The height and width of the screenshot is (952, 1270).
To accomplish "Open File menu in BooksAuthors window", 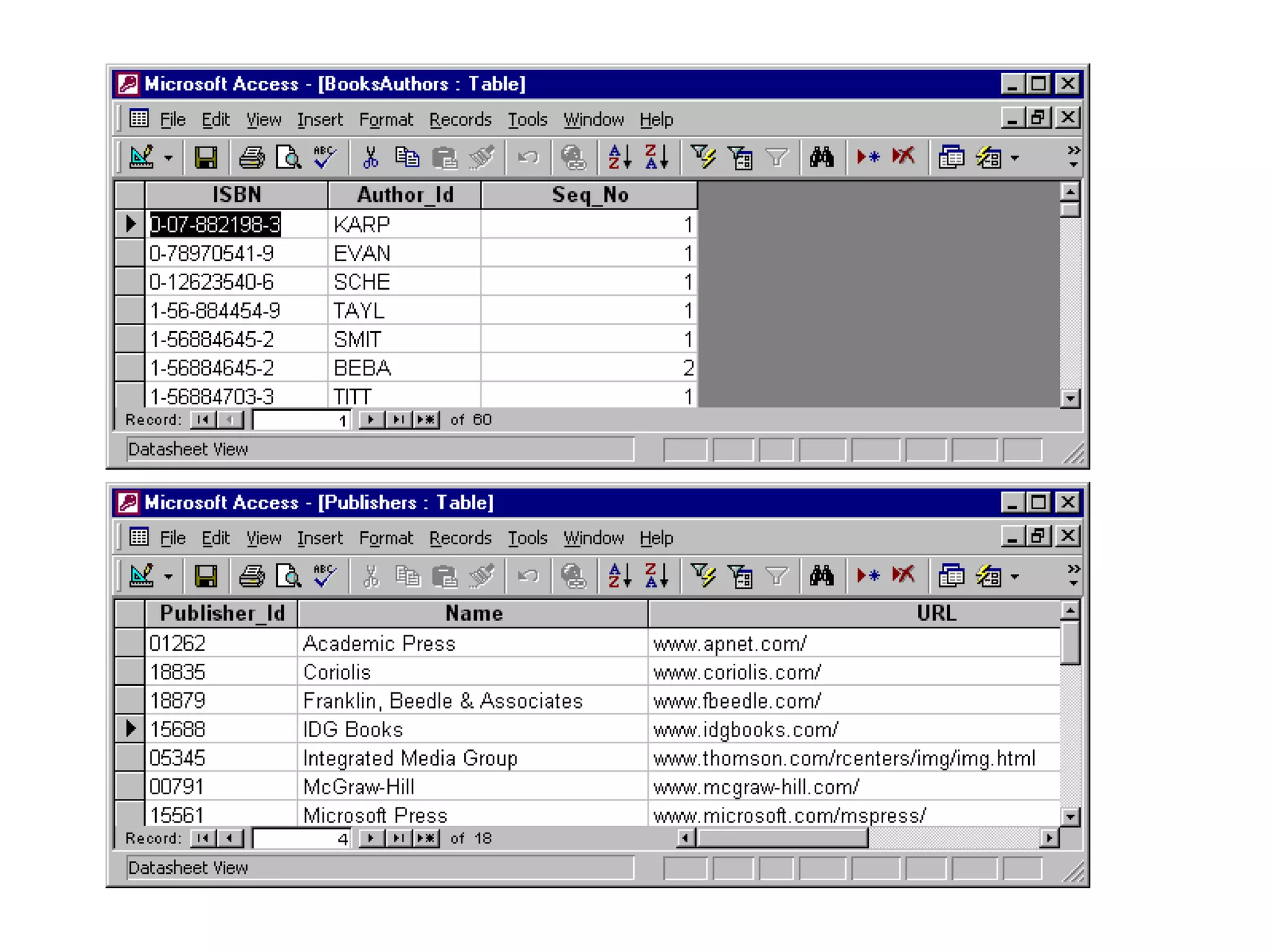I will [x=172, y=119].
